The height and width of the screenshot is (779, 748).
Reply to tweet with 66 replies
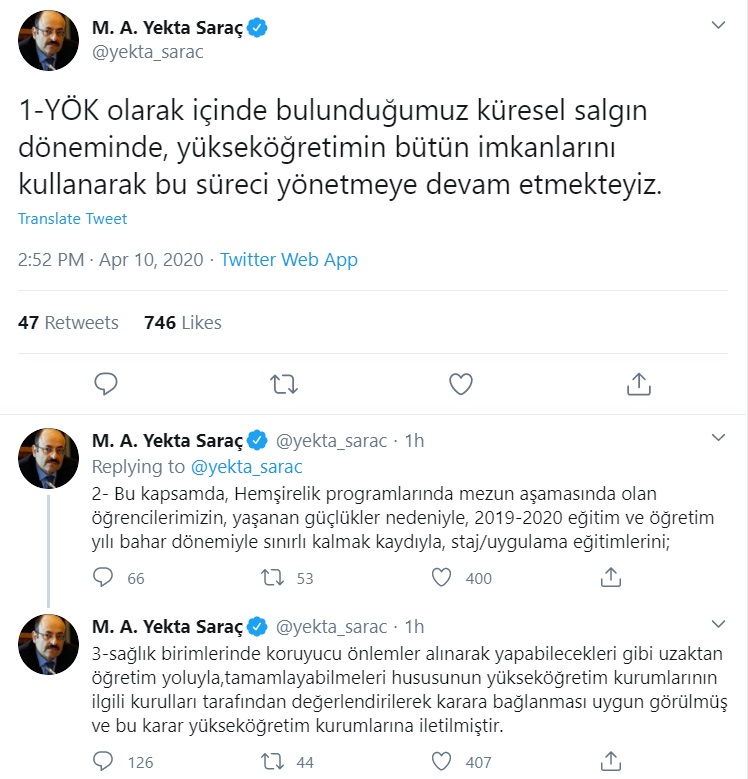tap(105, 577)
